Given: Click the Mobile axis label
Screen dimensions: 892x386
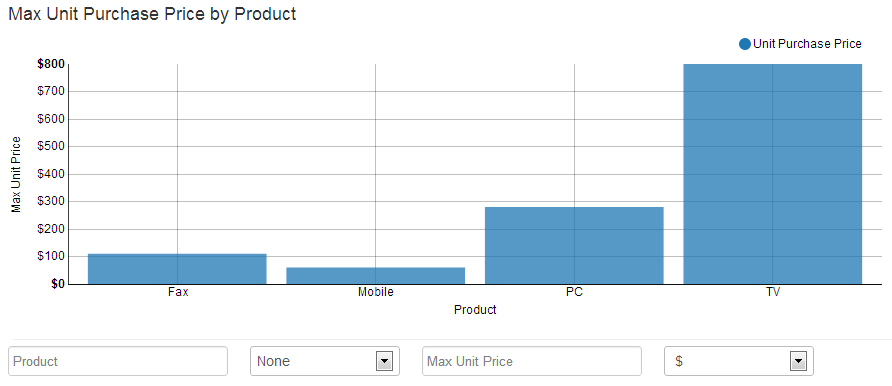Looking at the screenshot, I should [375, 293].
